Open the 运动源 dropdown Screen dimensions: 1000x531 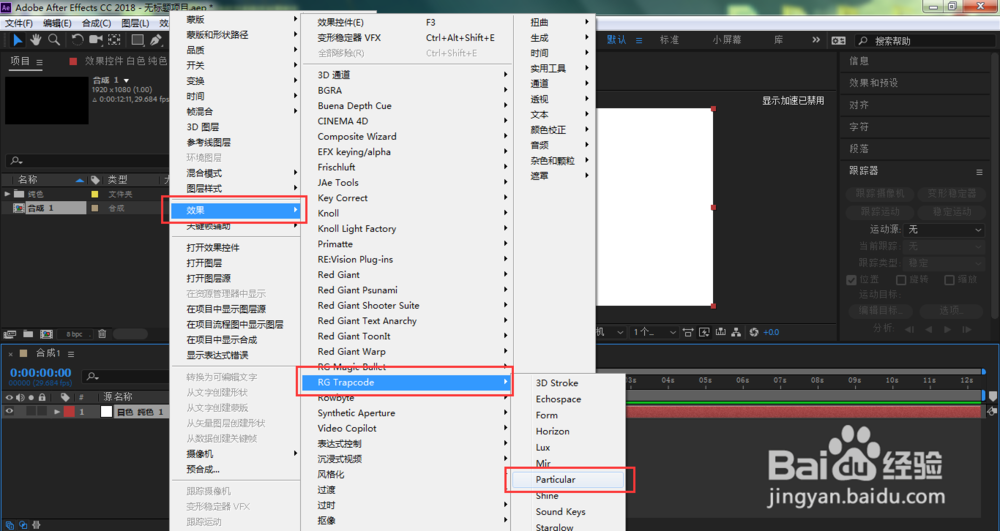[945, 229]
